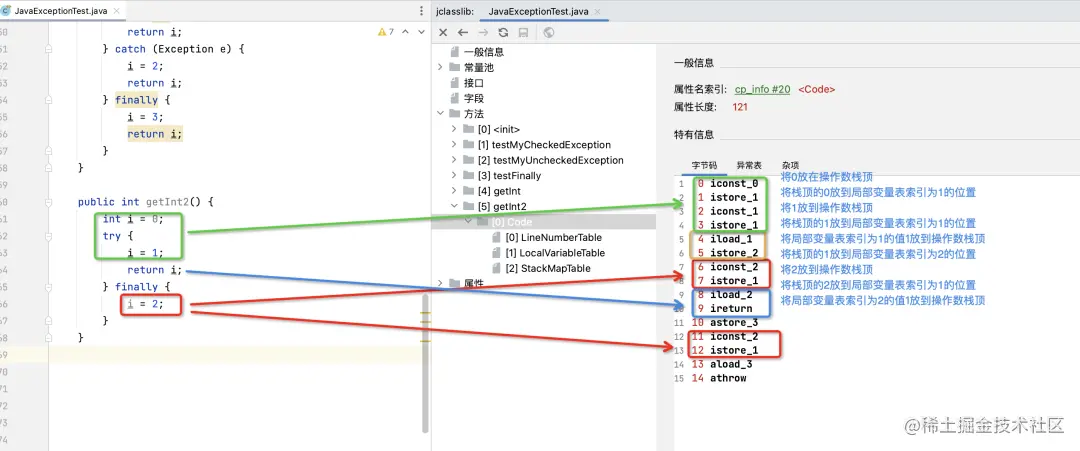Image resolution: width=1080 pixels, height=451 pixels.
Task: Click the reload icon in jclasslib toolbar
Action: click(503, 32)
